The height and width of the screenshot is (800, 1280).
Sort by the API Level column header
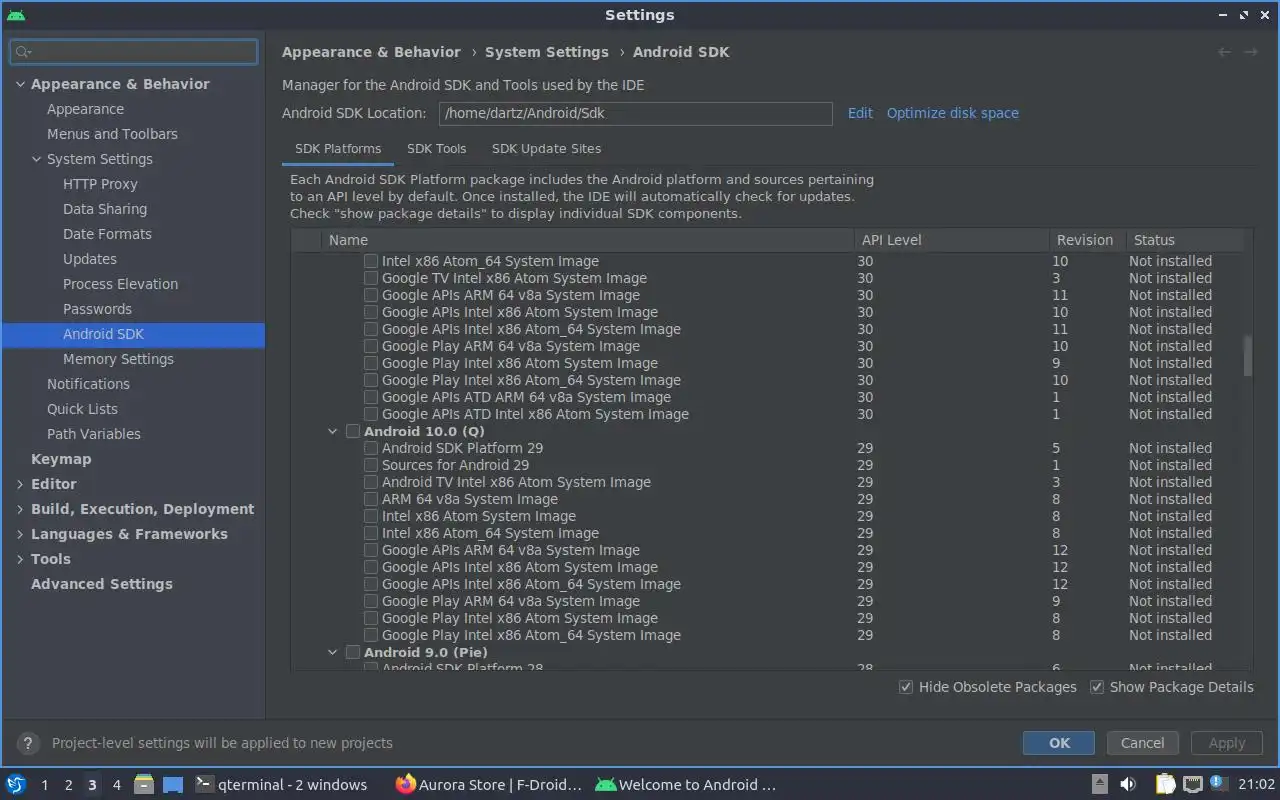pos(951,240)
